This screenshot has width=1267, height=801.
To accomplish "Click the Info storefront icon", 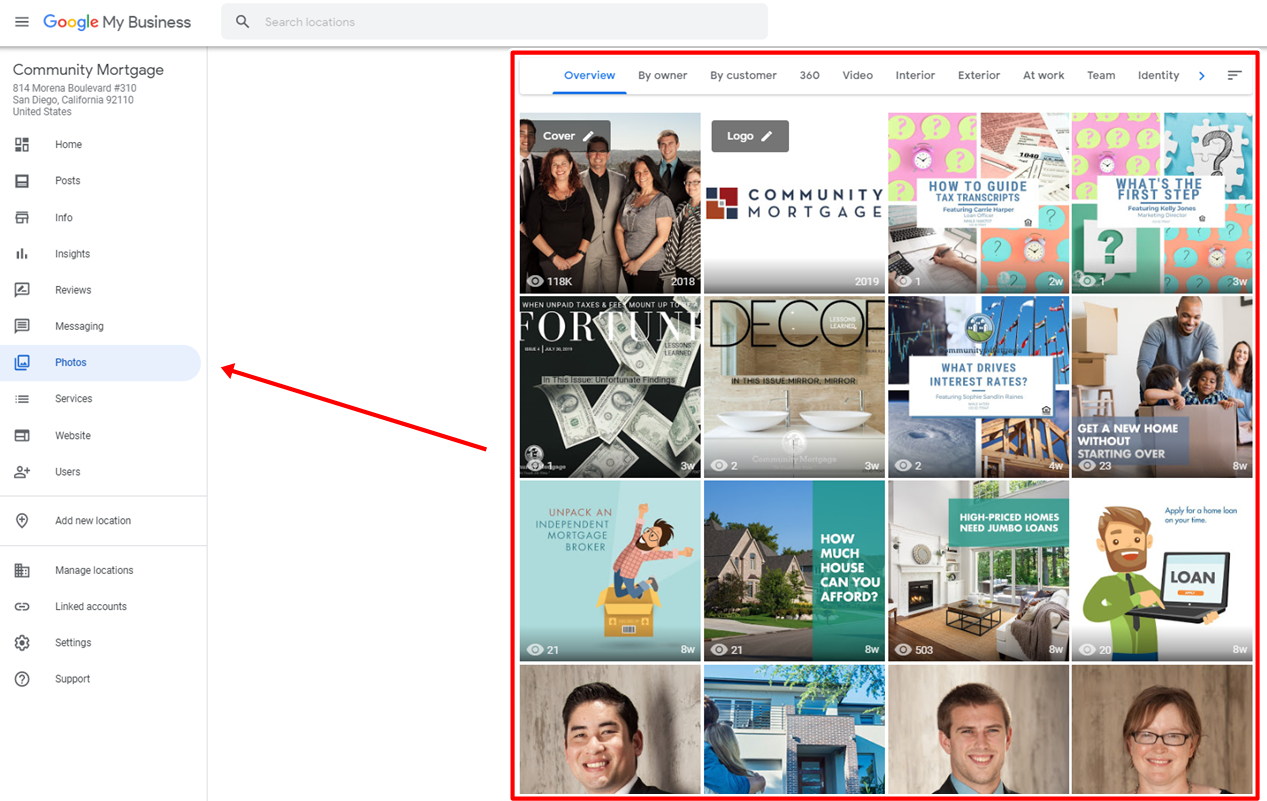I will [x=22, y=218].
